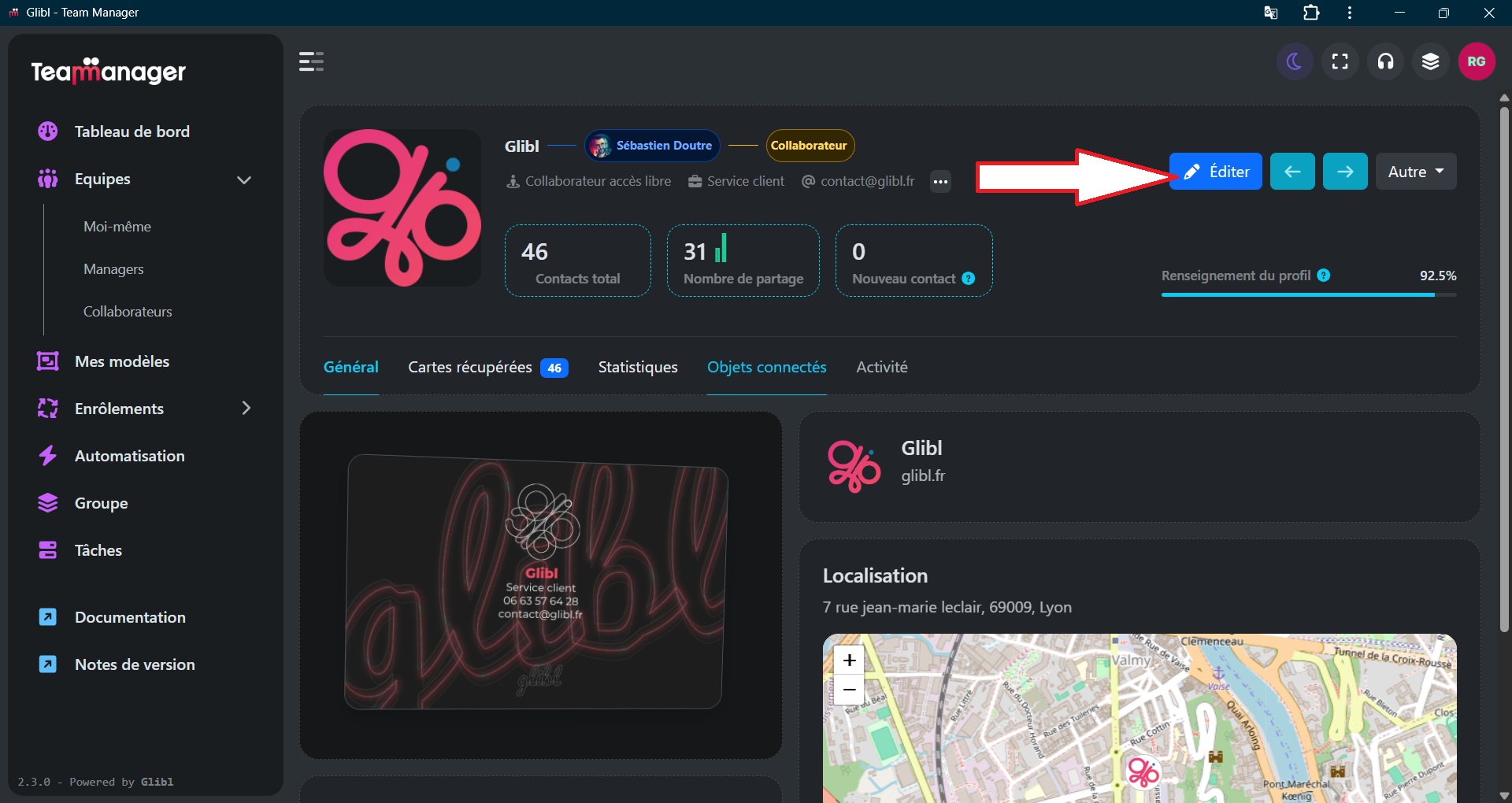The height and width of the screenshot is (803, 1512).
Task: Click the Éditer button
Action: (x=1215, y=172)
